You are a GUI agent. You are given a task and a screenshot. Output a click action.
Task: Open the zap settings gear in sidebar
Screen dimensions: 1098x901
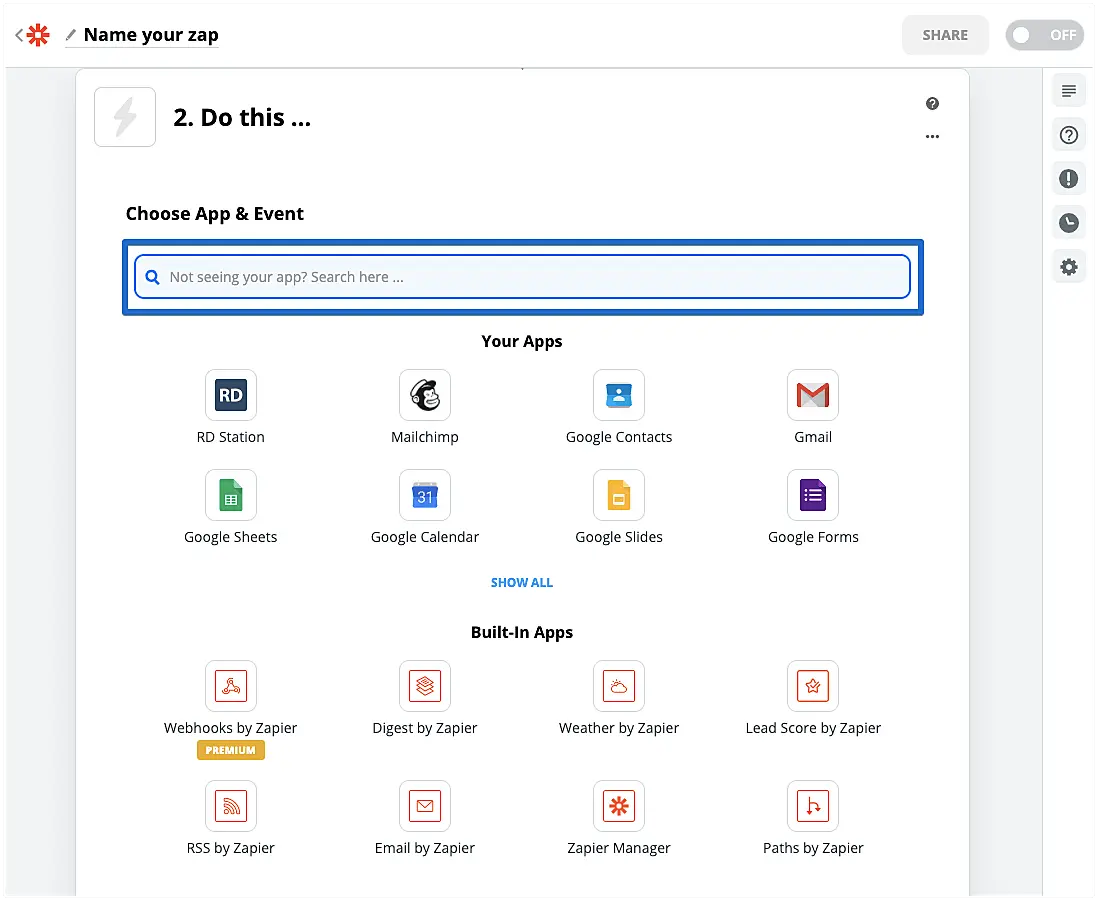click(1069, 267)
